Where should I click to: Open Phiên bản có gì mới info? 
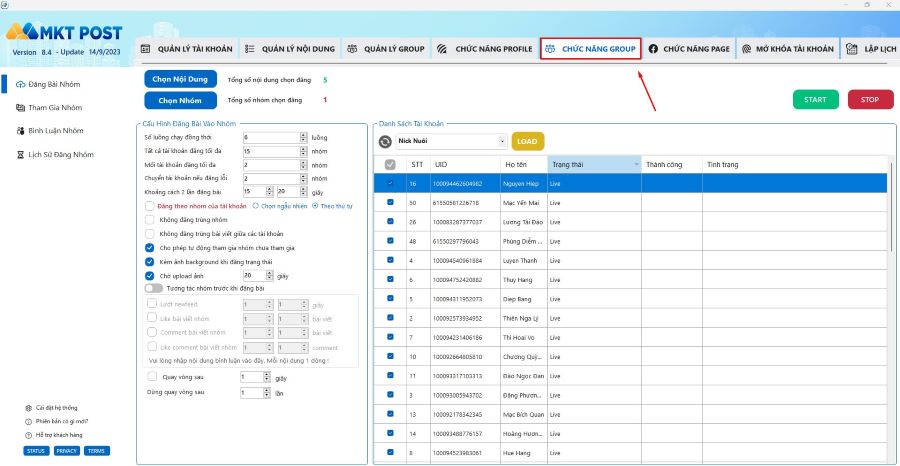point(56,421)
